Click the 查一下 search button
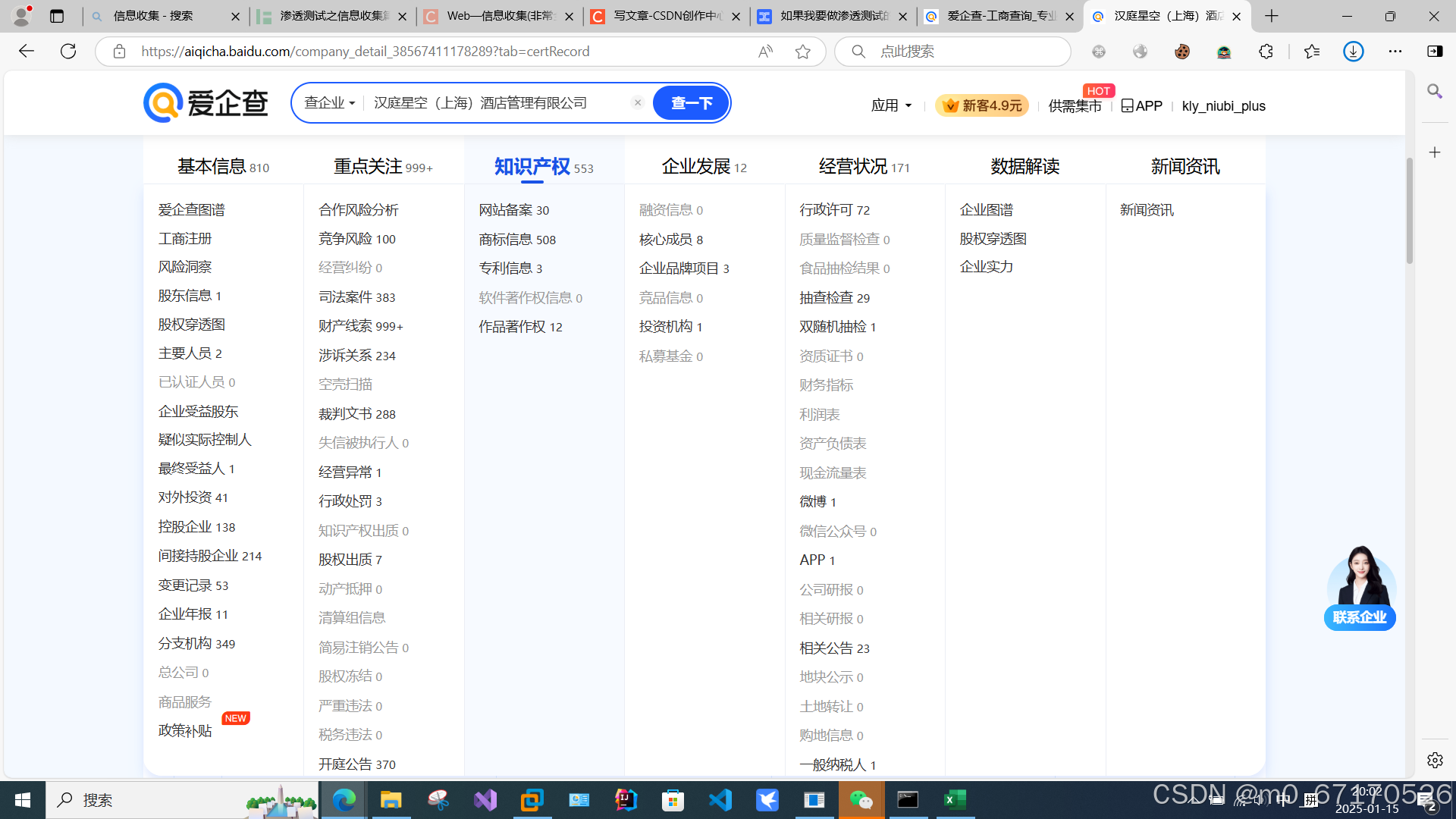Screen dimensions: 1456x819 [x=691, y=102]
